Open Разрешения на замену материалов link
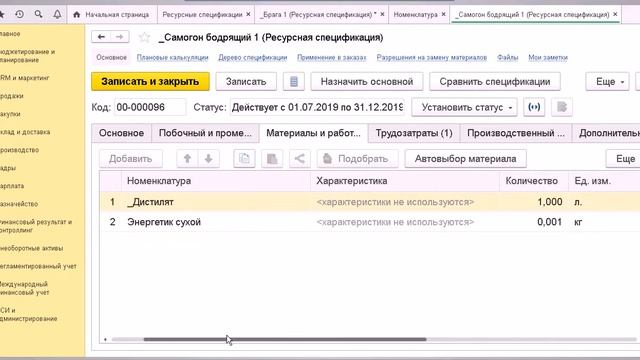This screenshot has height=360, width=640. click(x=431, y=58)
